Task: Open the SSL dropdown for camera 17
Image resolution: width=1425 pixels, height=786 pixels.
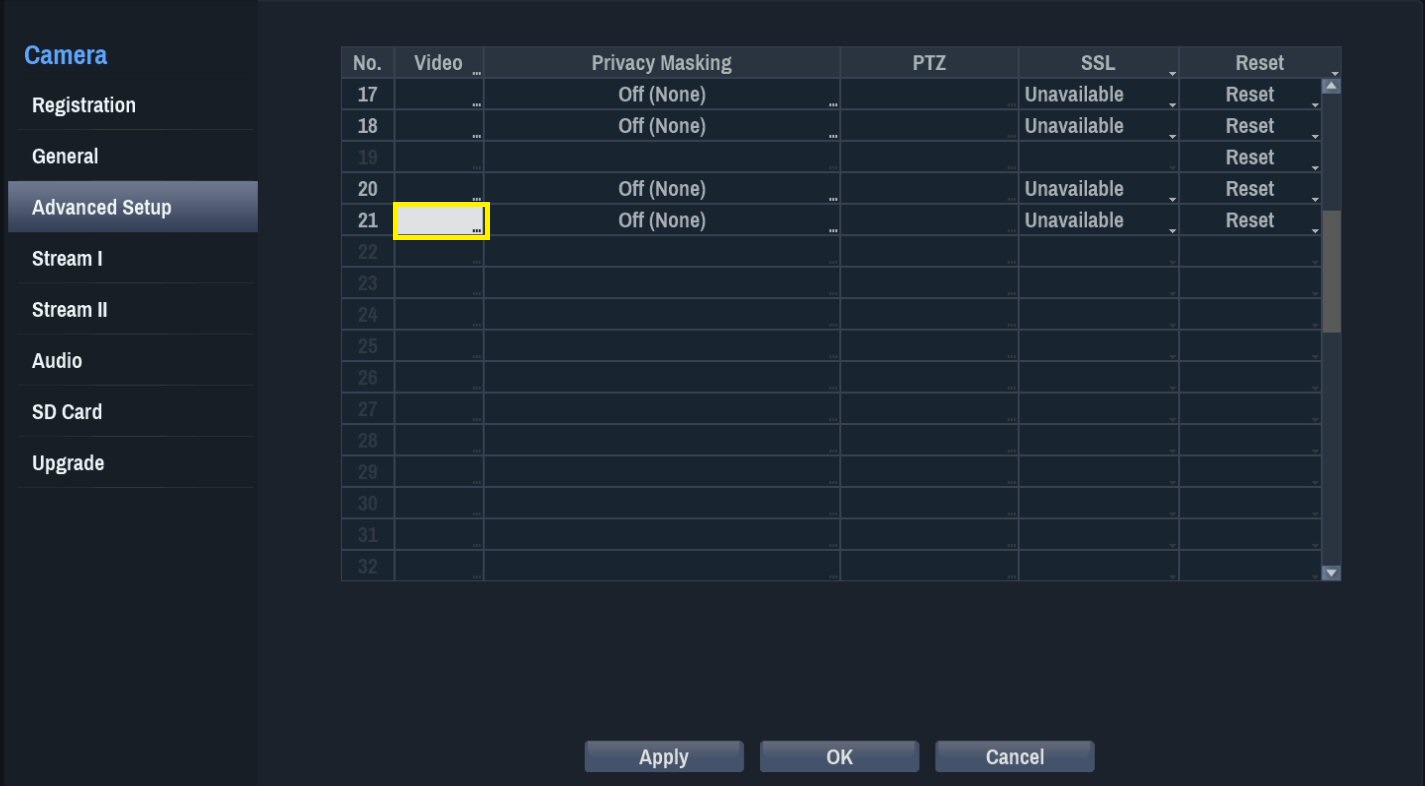Action: pos(1099,94)
